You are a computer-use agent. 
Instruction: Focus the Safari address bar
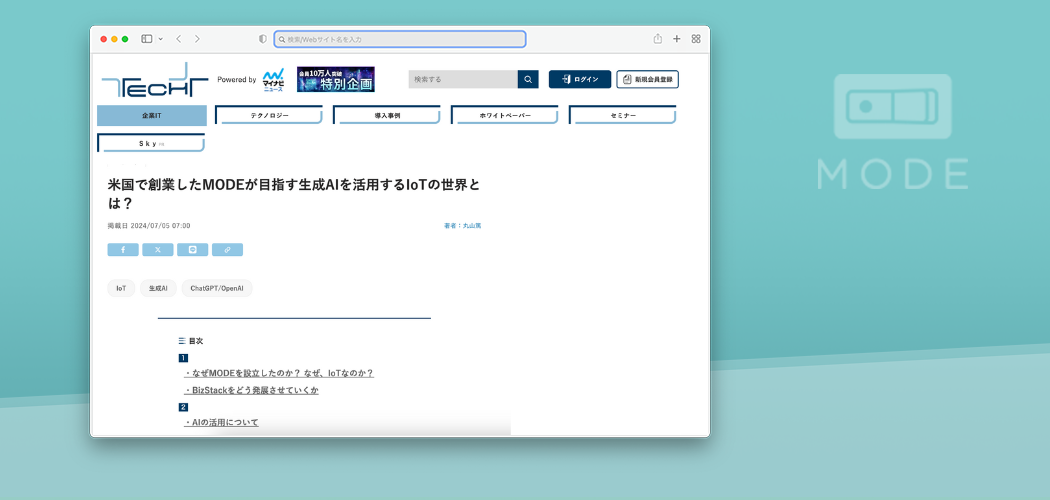point(400,39)
